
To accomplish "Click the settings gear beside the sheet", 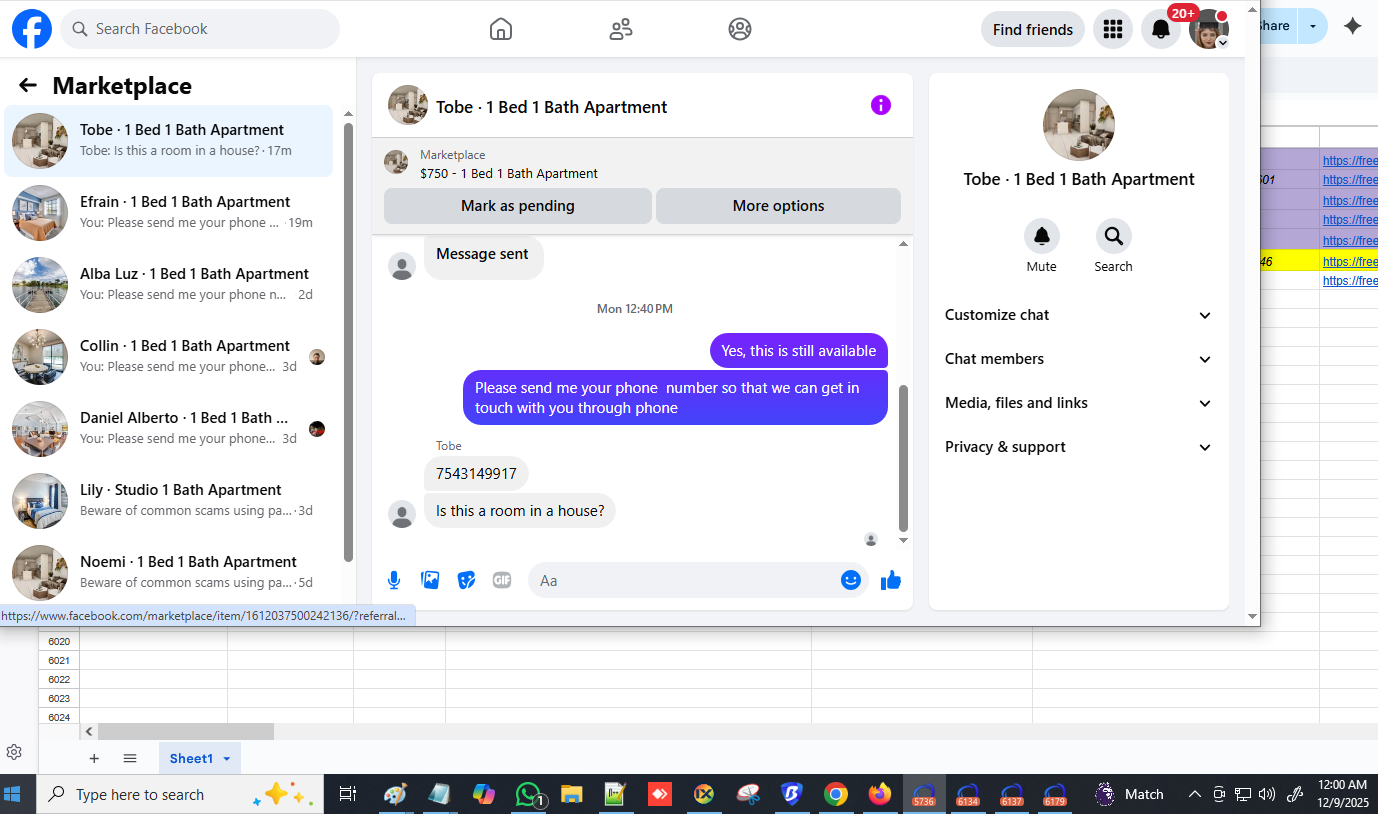I will 14,752.
